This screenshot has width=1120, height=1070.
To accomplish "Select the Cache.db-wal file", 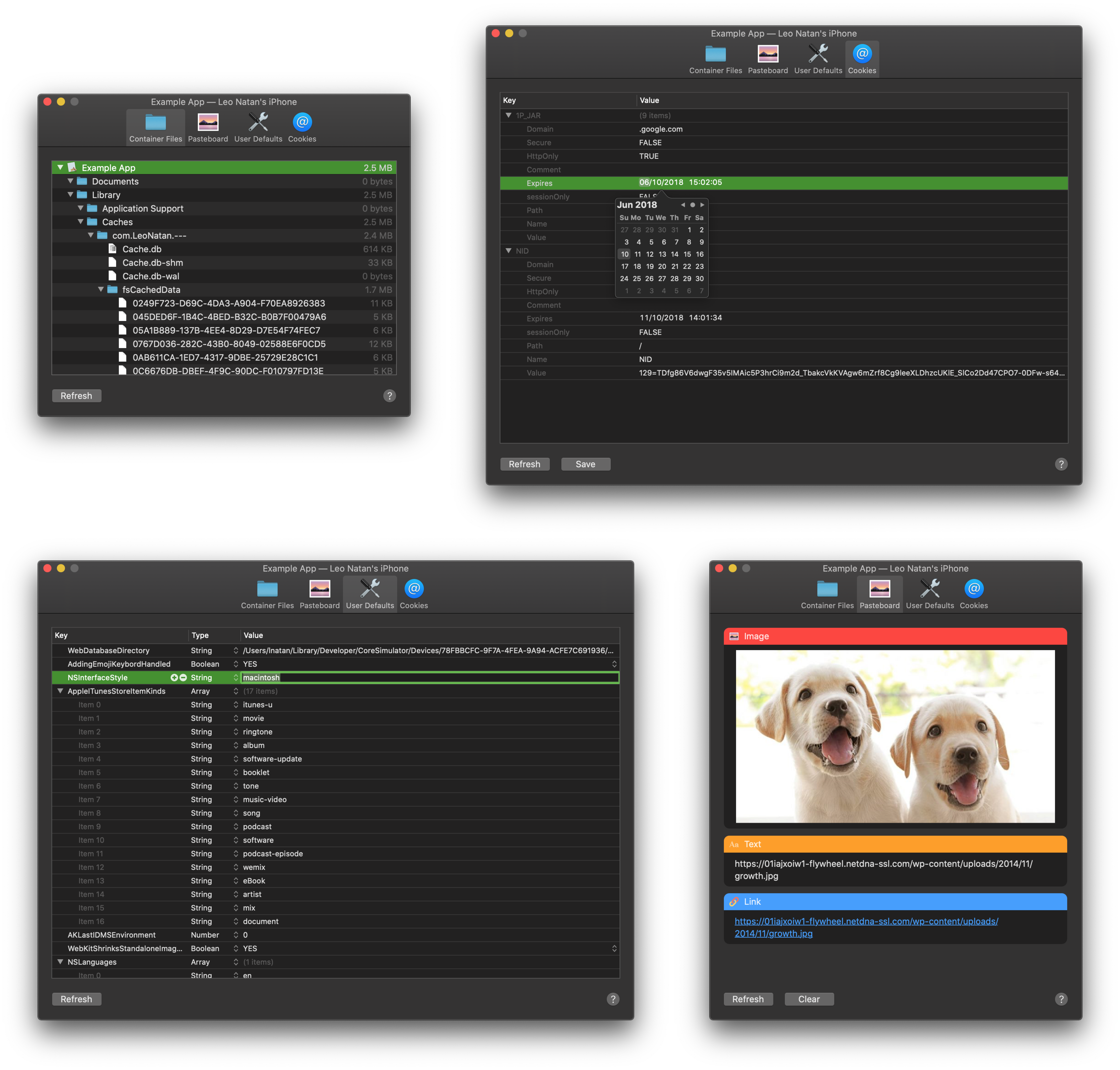I will coord(150,276).
